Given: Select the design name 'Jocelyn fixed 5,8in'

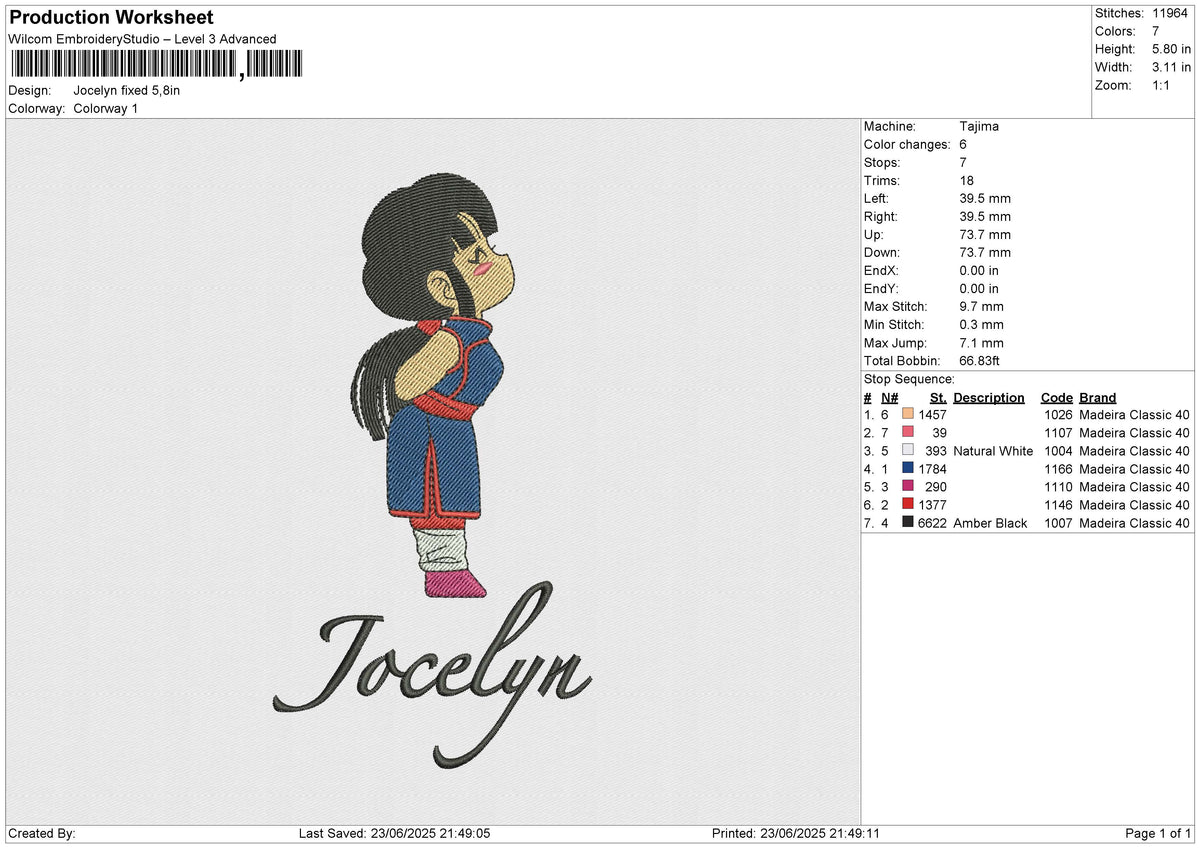Looking at the screenshot, I should point(127,90).
